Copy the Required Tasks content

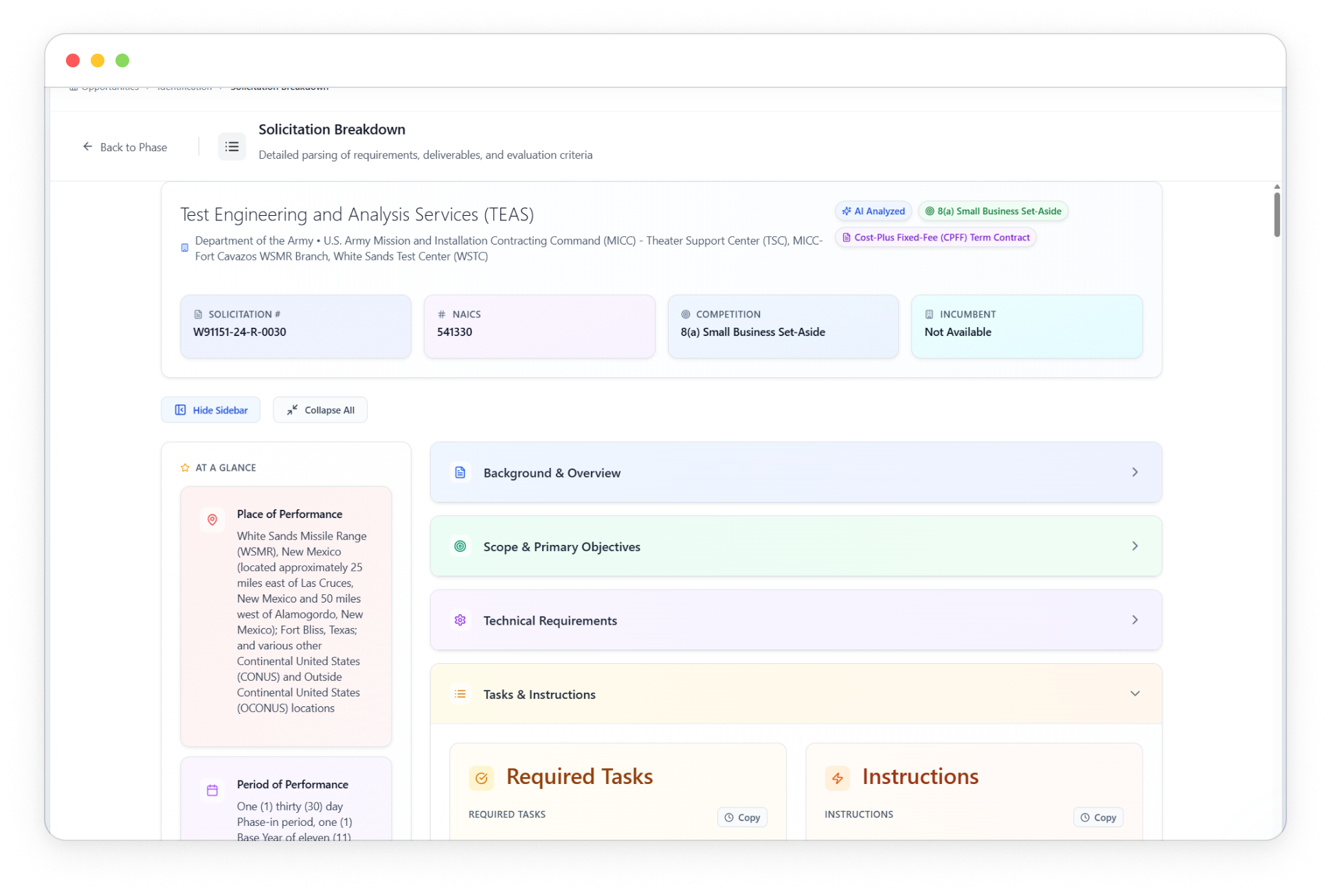(x=742, y=817)
